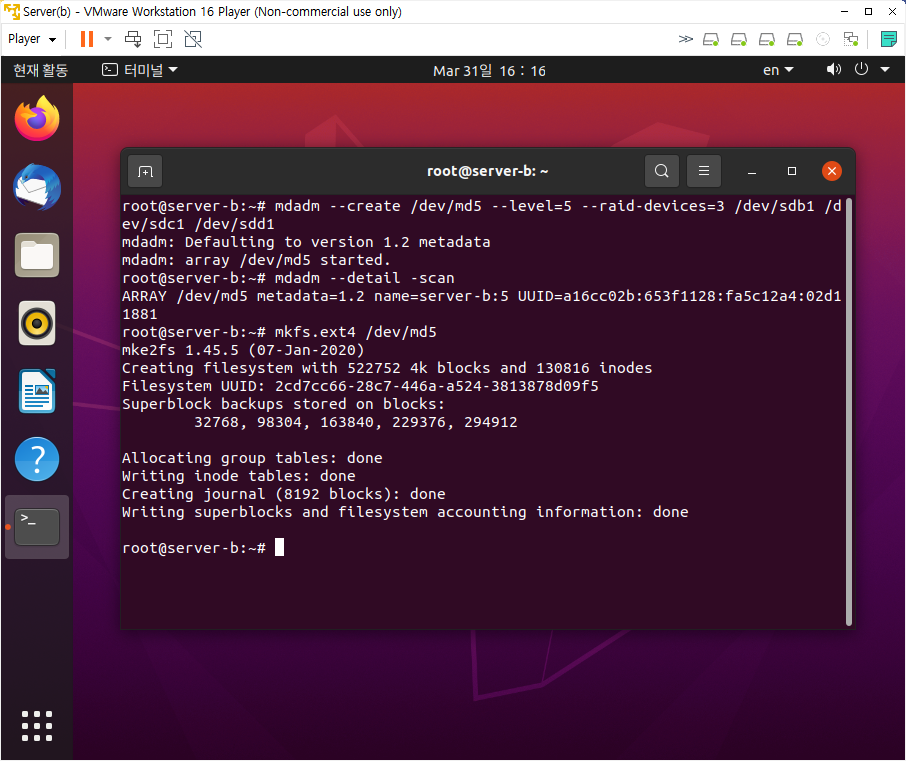The width and height of the screenshot is (906, 761).
Task: Click the first hard disk device icon
Action: (x=711, y=39)
